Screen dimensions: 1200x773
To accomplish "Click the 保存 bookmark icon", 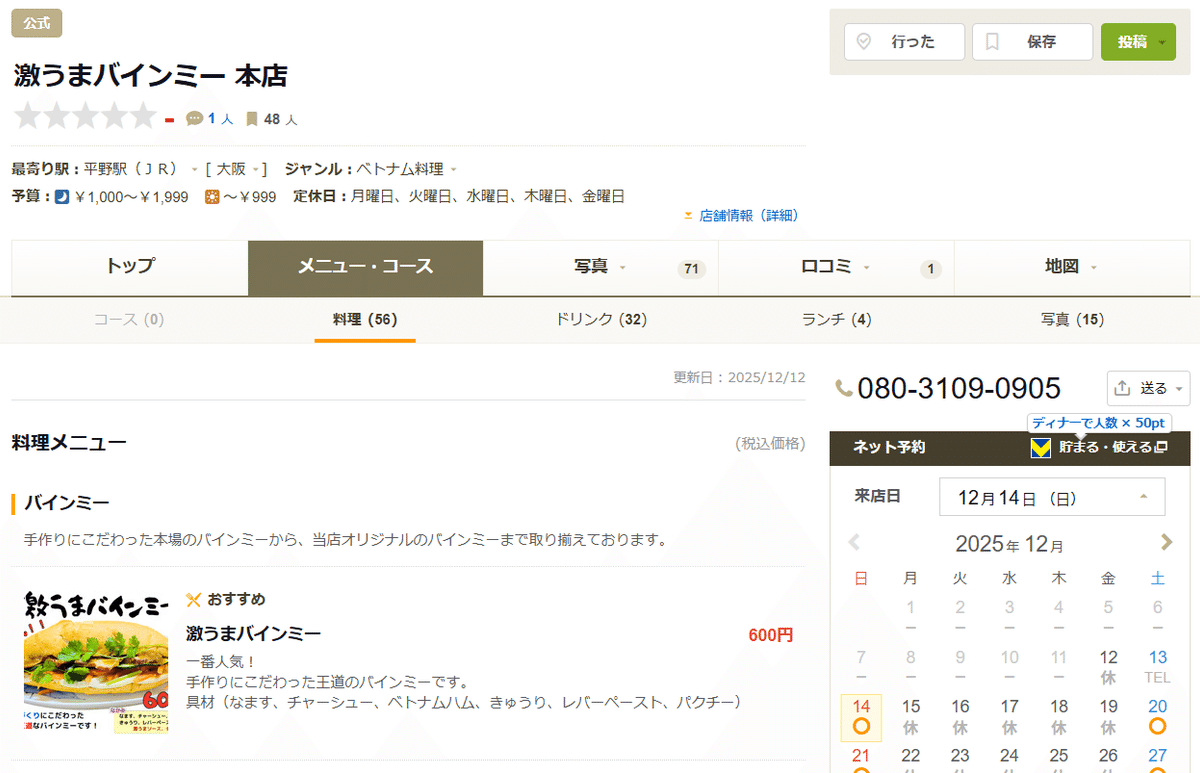I will 992,42.
